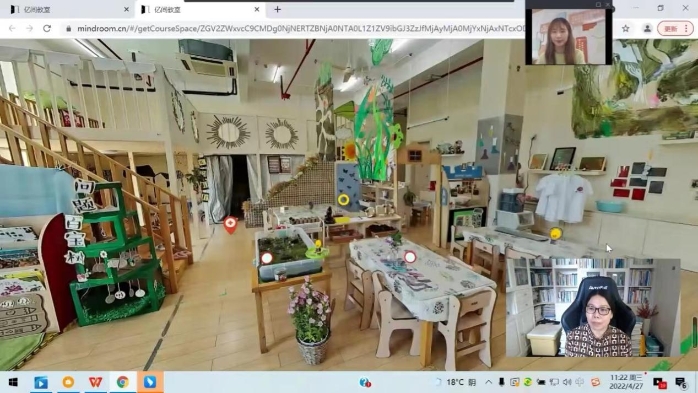Open the Windows Start menu
The image size is (698, 393).
(x=13, y=382)
